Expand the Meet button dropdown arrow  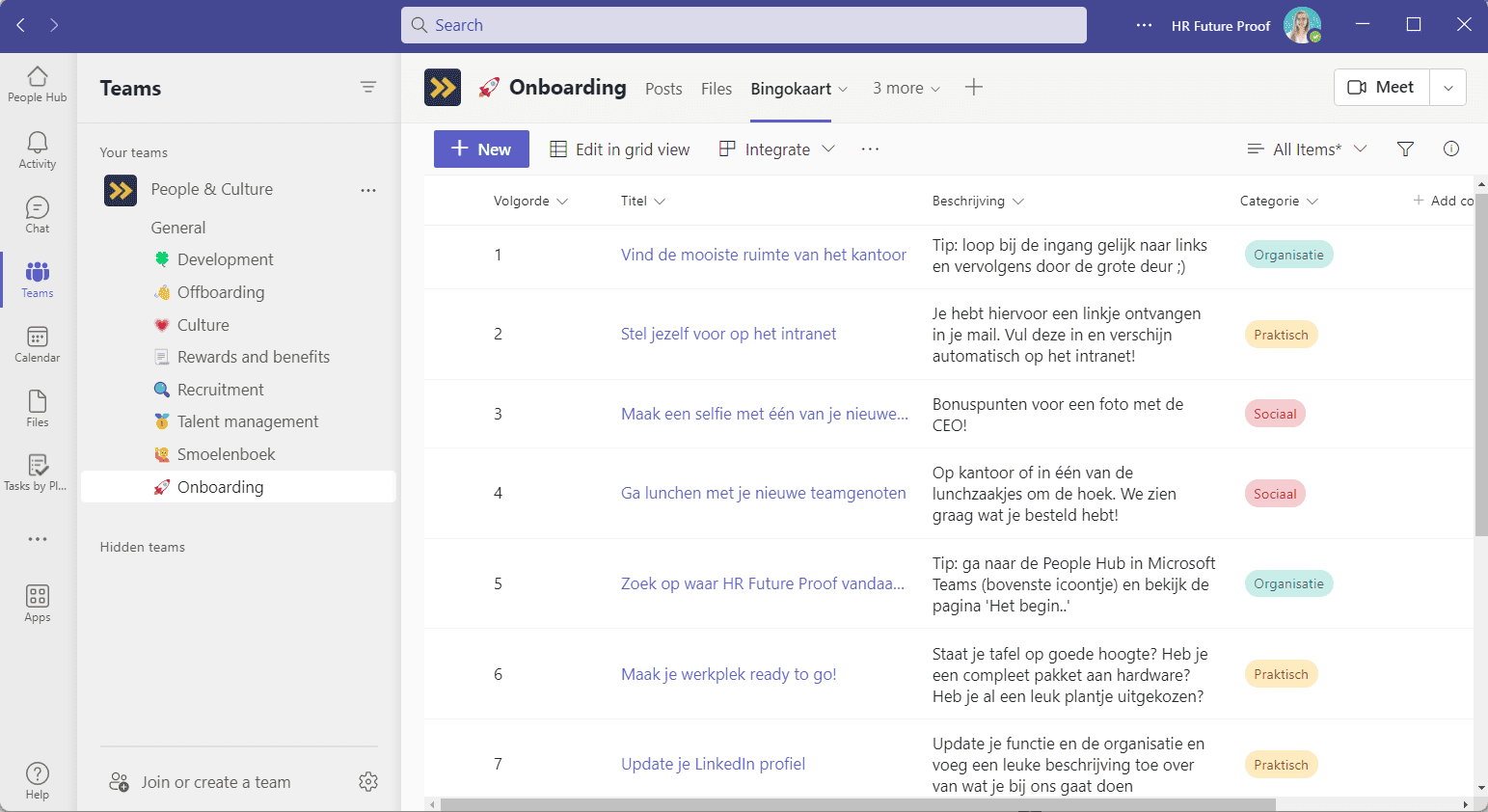point(1447,88)
